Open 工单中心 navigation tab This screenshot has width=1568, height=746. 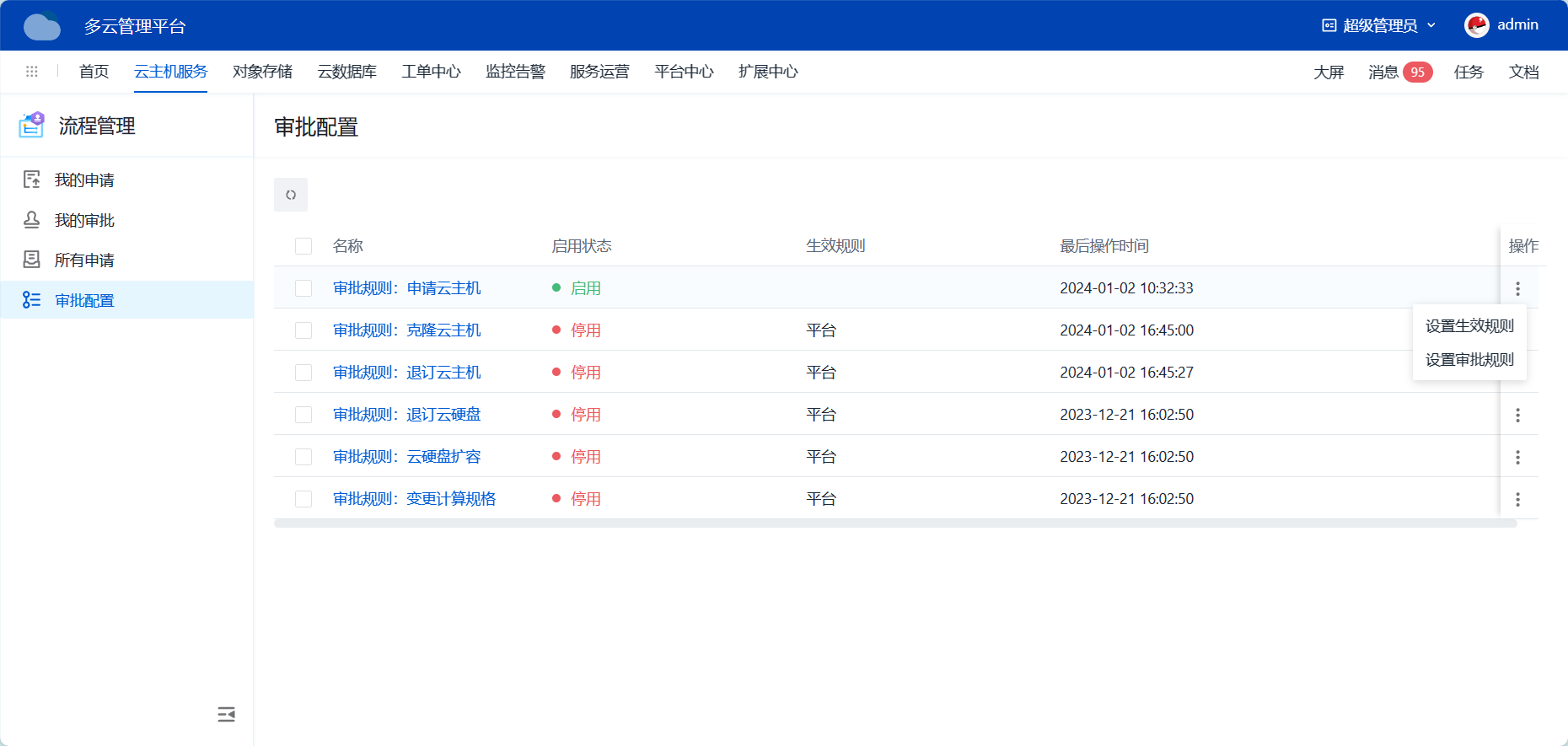pyautogui.click(x=431, y=72)
